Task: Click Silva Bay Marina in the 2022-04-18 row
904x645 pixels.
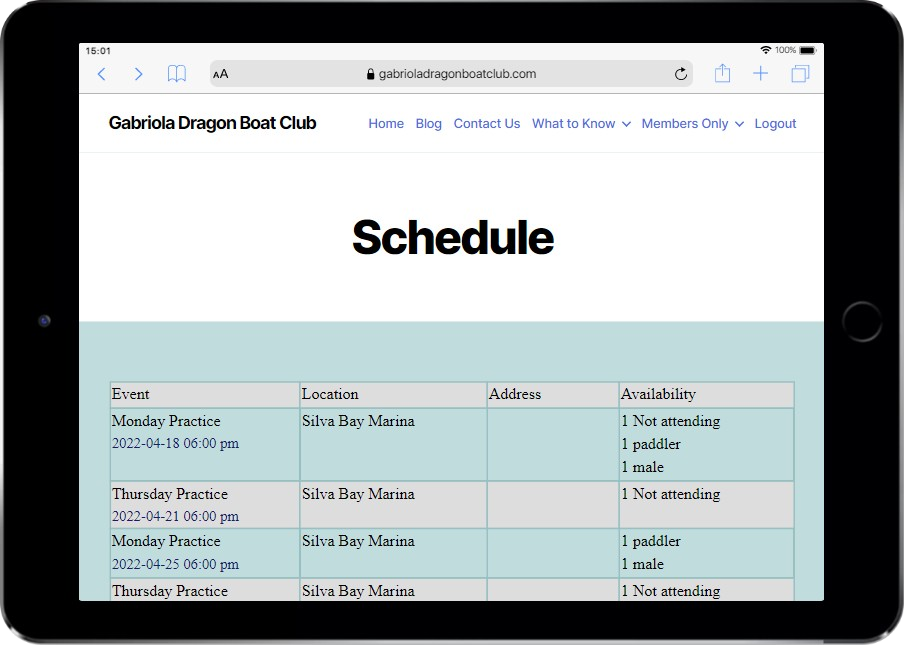Action: pyautogui.click(x=358, y=421)
